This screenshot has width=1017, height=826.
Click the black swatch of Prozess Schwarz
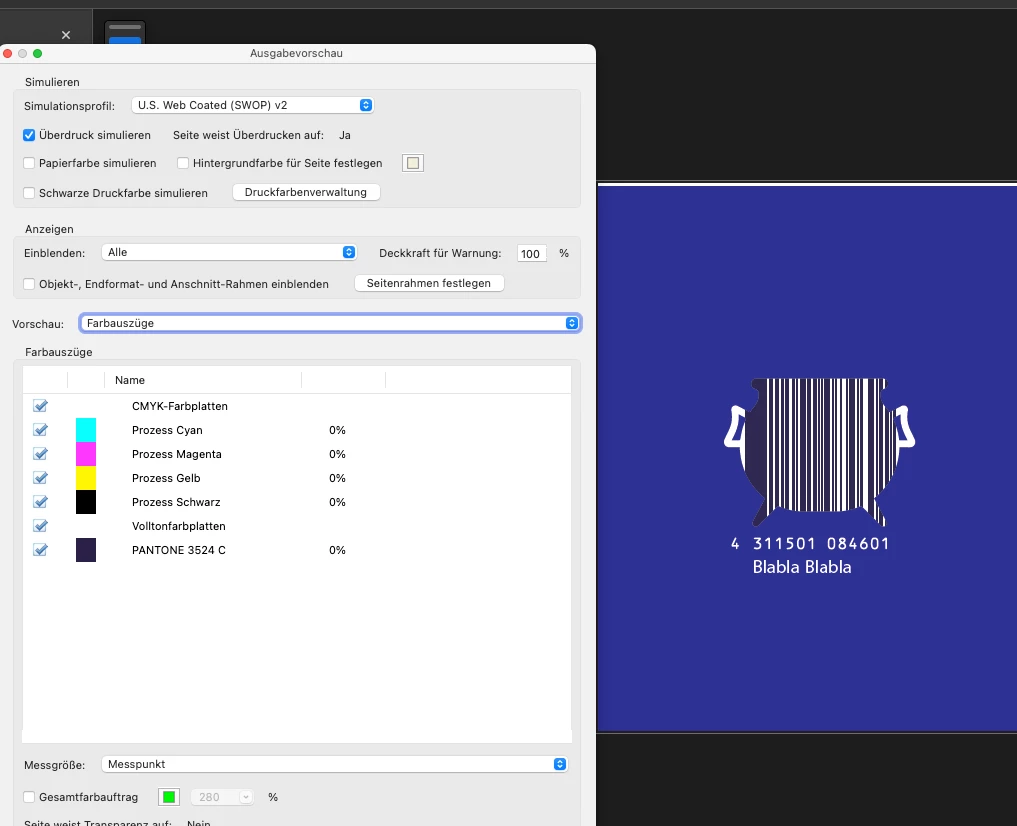pos(86,502)
